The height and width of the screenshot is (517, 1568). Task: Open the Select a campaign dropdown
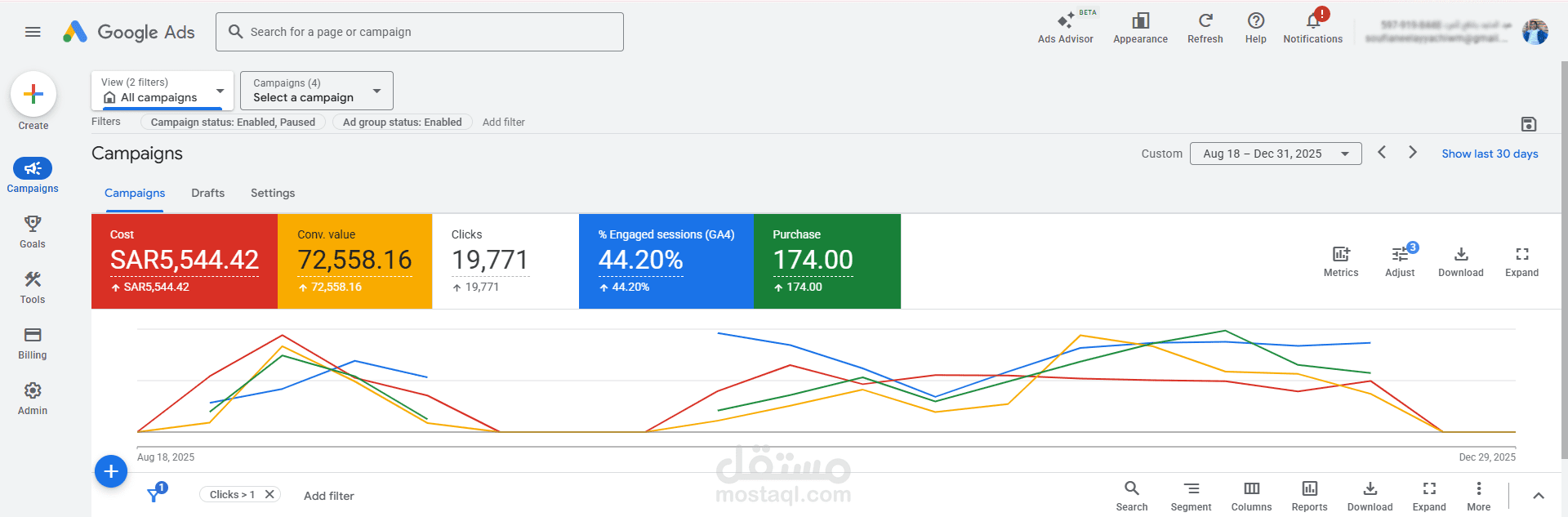(317, 90)
